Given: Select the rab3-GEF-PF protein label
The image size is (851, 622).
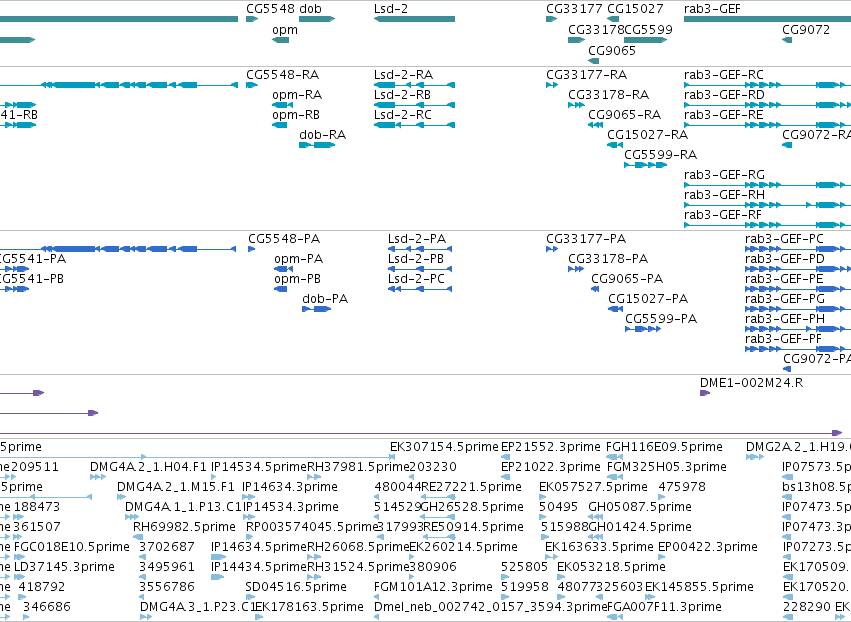Looking at the screenshot, I should click(784, 339).
